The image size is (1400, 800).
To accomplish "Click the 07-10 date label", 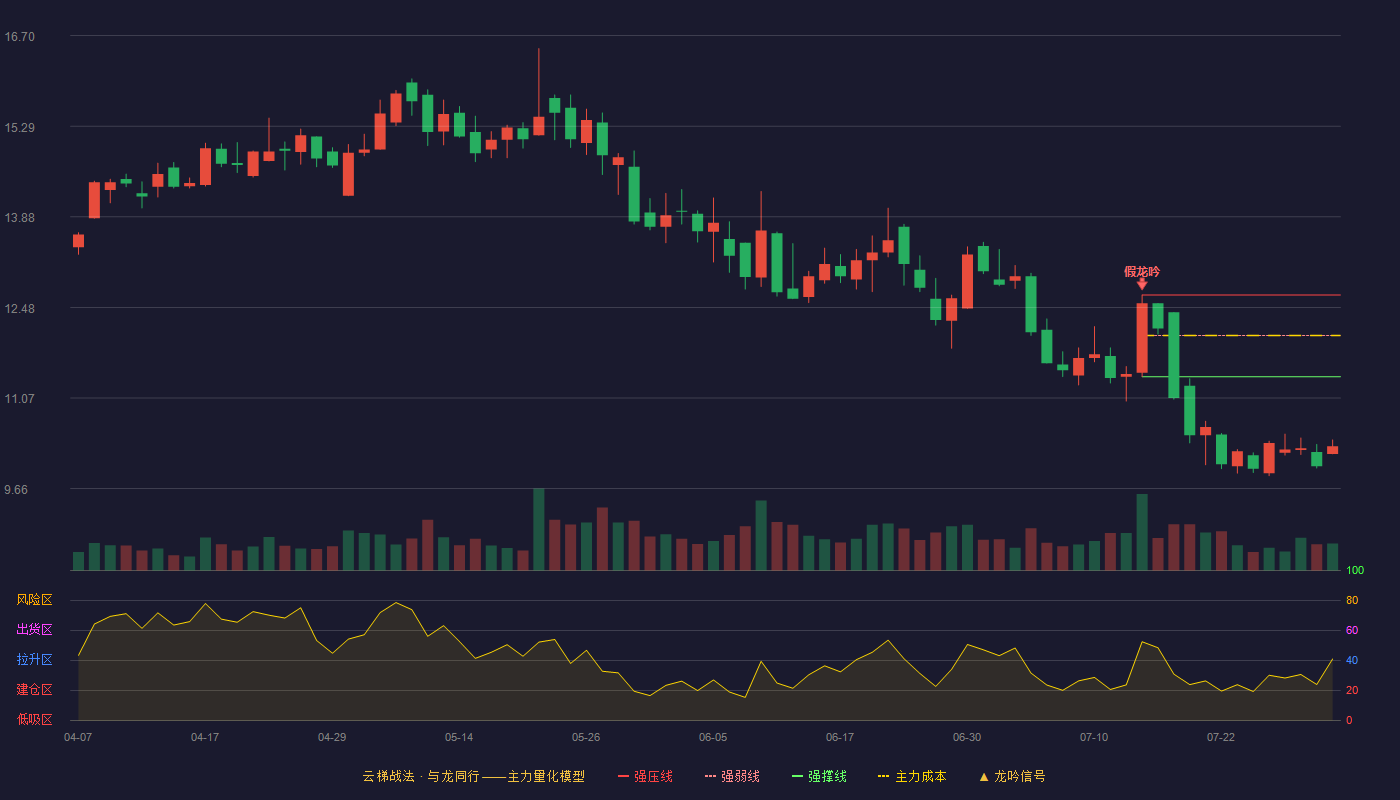I will (x=1094, y=737).
